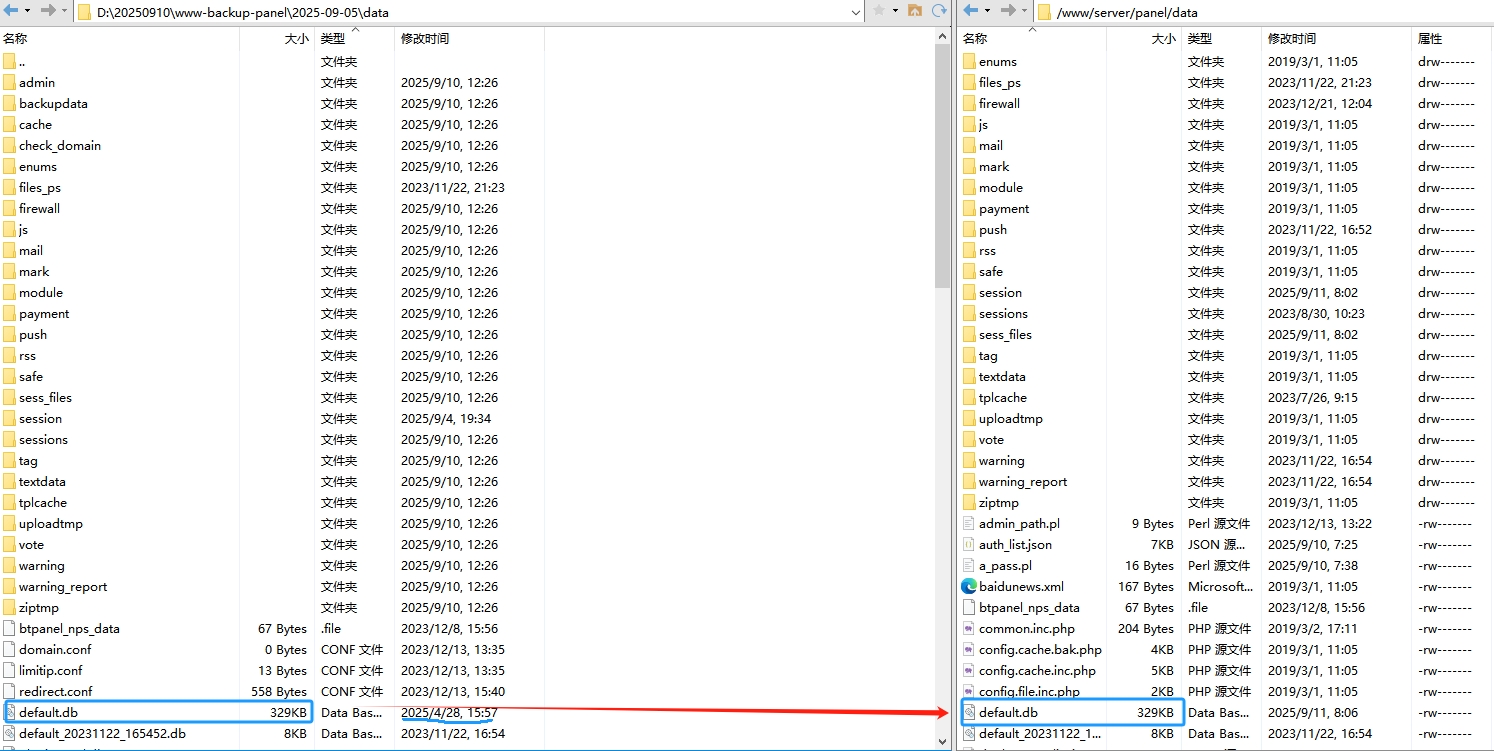Select local firewall folder icon

point(10,208)
